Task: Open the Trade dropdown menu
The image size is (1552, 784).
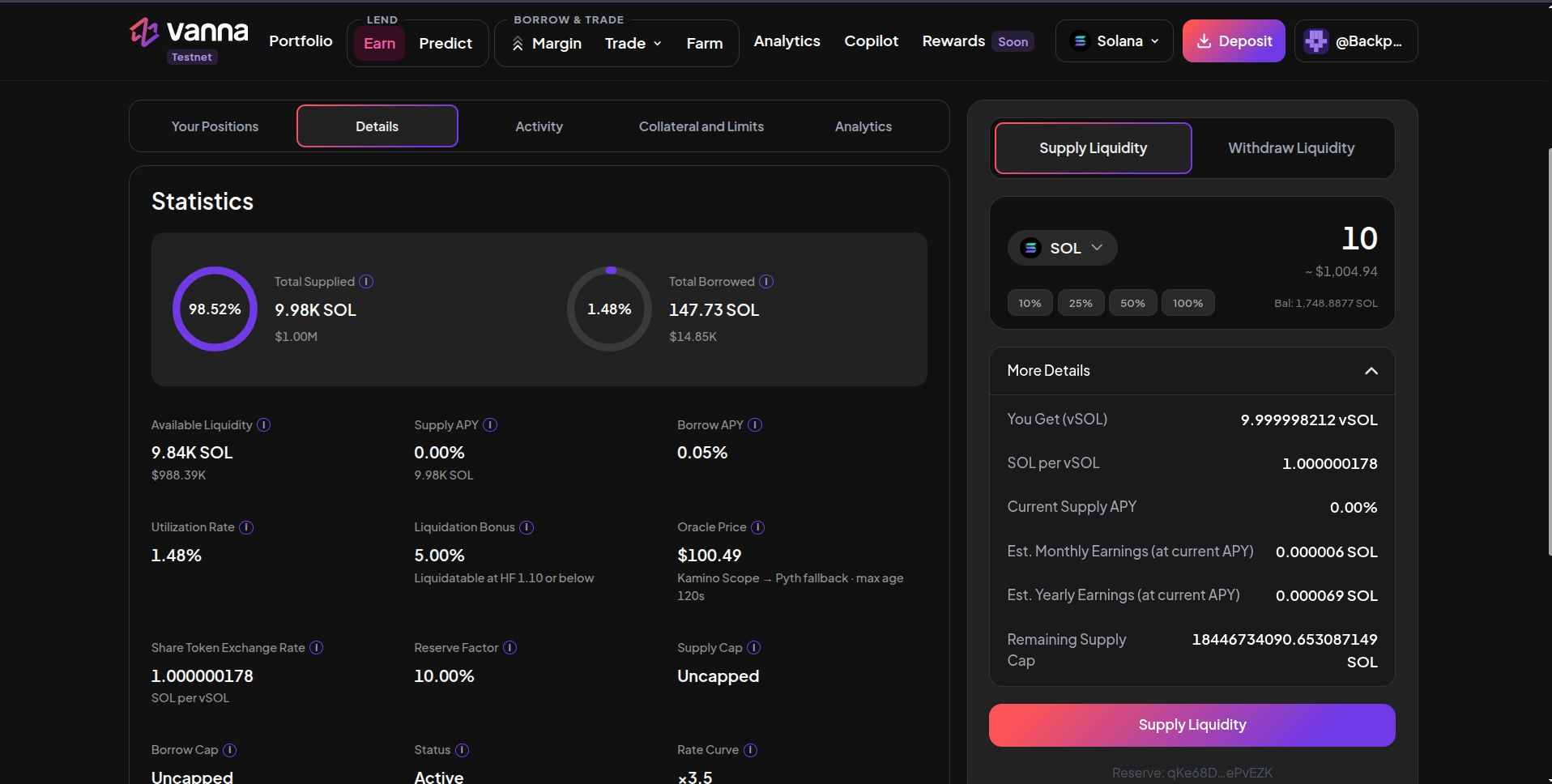Action: click(x=633, y=44)
